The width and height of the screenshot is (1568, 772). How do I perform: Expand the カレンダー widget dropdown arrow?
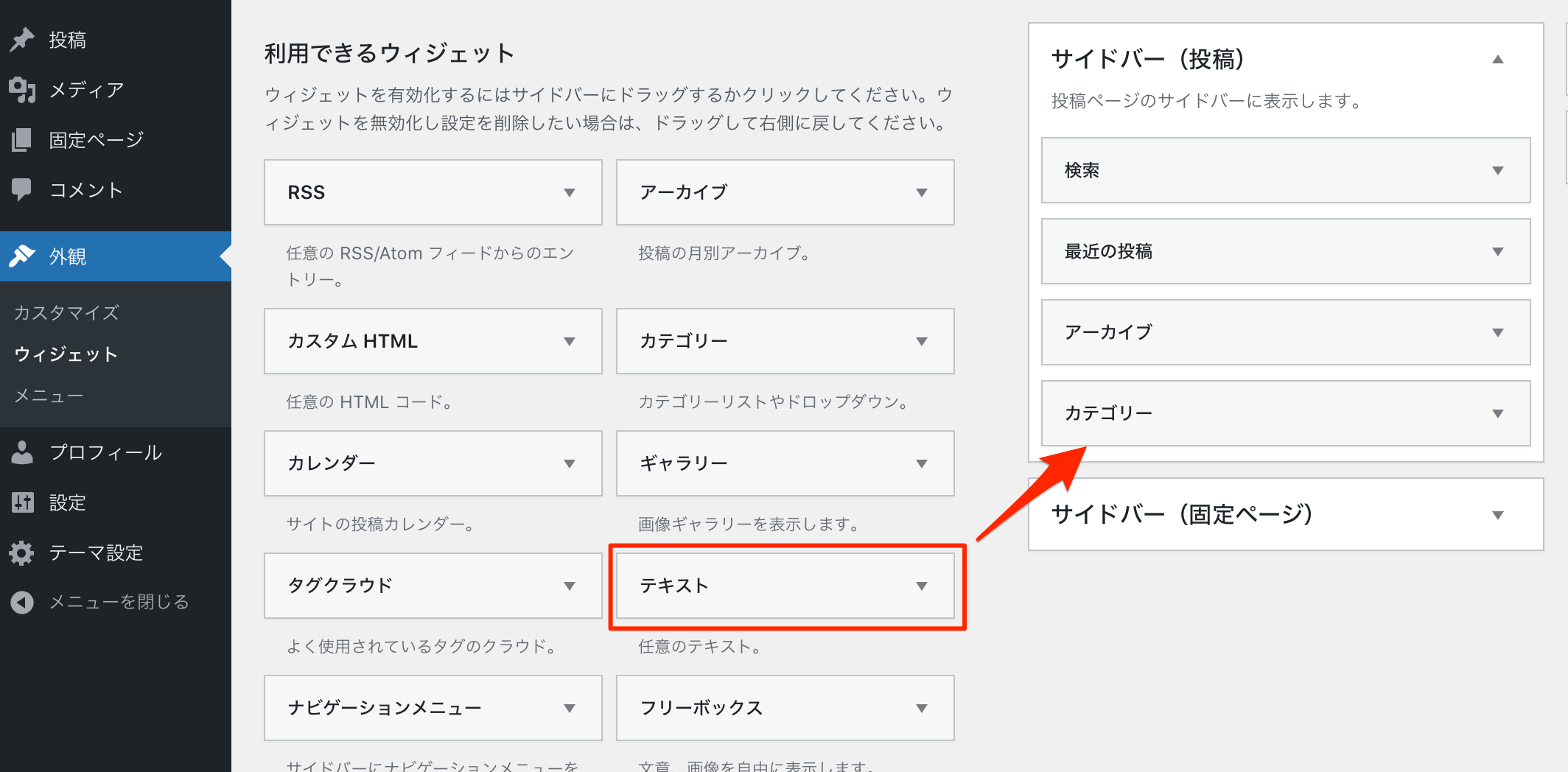pyautogui.click(x=569, y=464)
